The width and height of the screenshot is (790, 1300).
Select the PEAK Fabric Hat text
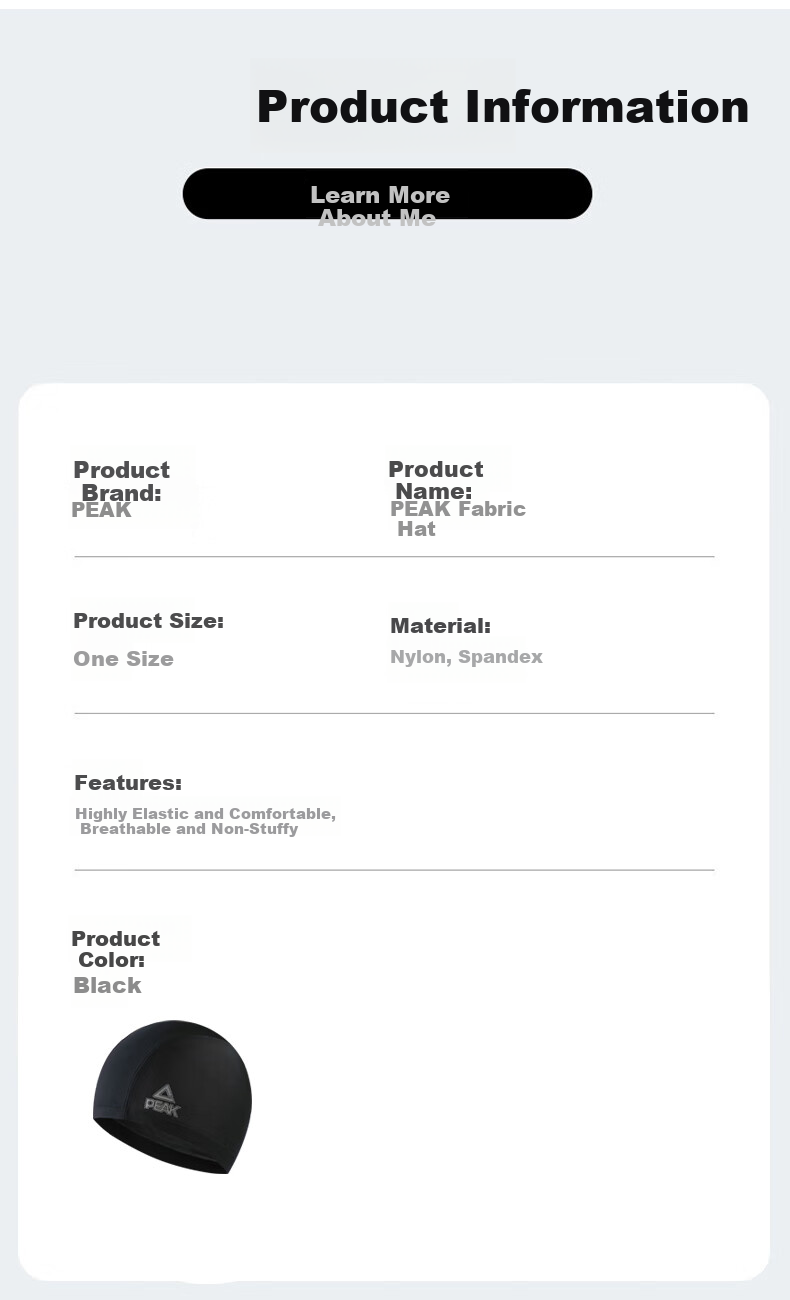pyautogui.click(x=457, y=519)
